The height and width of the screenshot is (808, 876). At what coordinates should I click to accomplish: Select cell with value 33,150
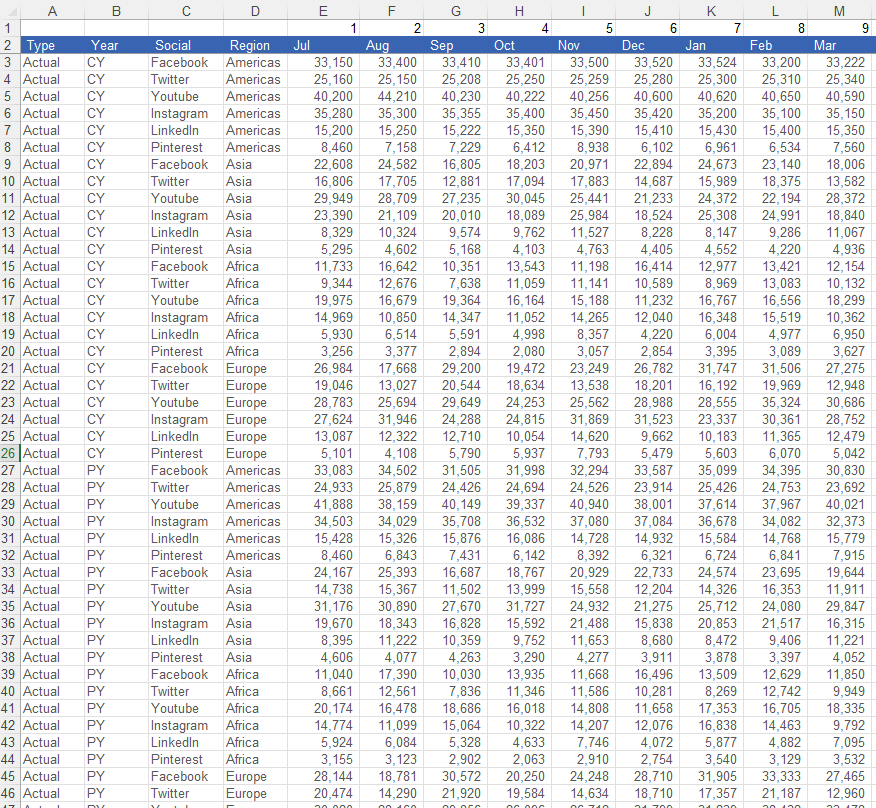(x=323, y=63)
